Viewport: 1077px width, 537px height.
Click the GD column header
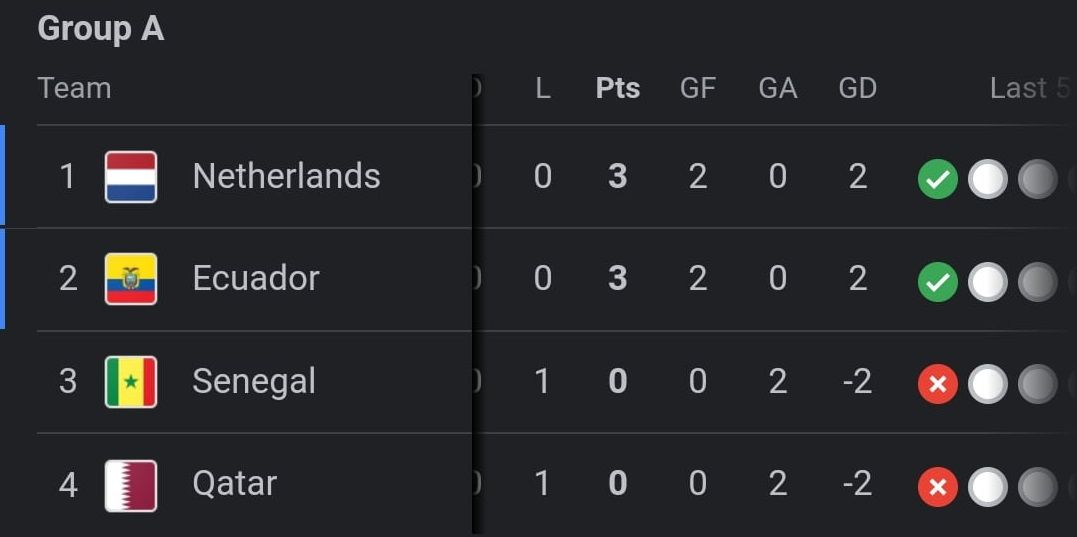pos(857,88)
